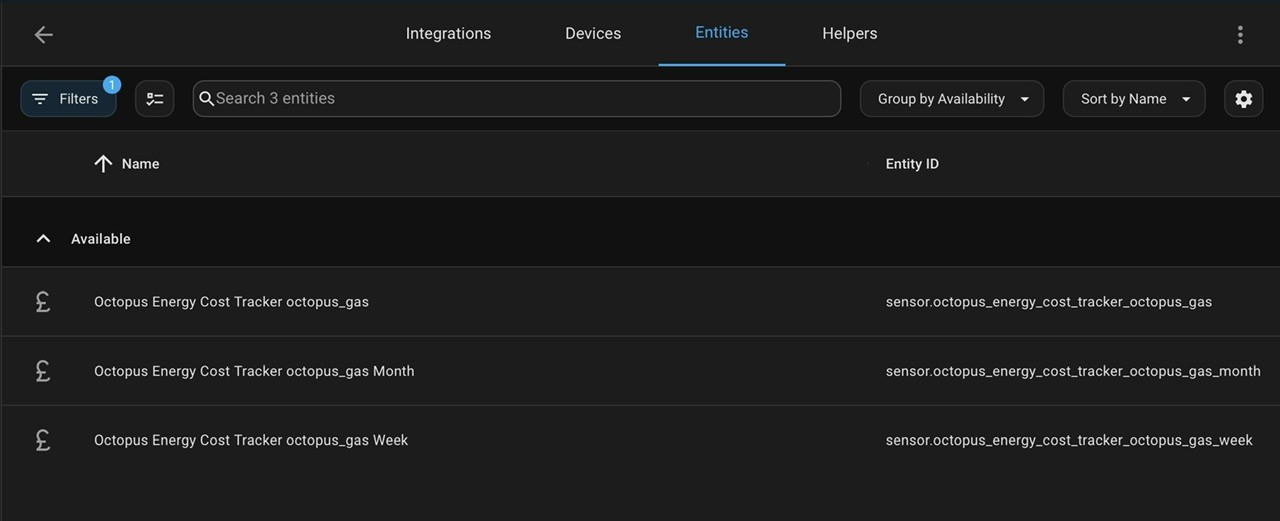1280x521 pixels.
Task: Enable selection mode checklist icon
Action: click(155, 99)
